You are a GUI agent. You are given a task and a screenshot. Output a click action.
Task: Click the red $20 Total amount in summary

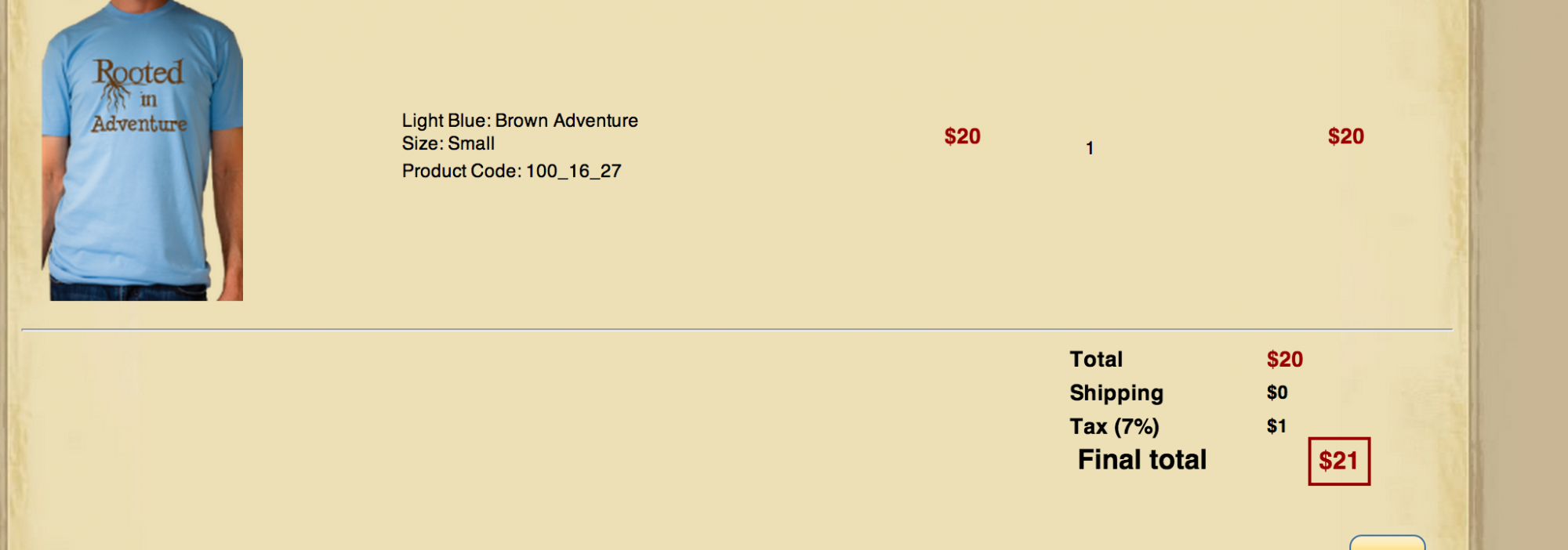(1284, 360)
